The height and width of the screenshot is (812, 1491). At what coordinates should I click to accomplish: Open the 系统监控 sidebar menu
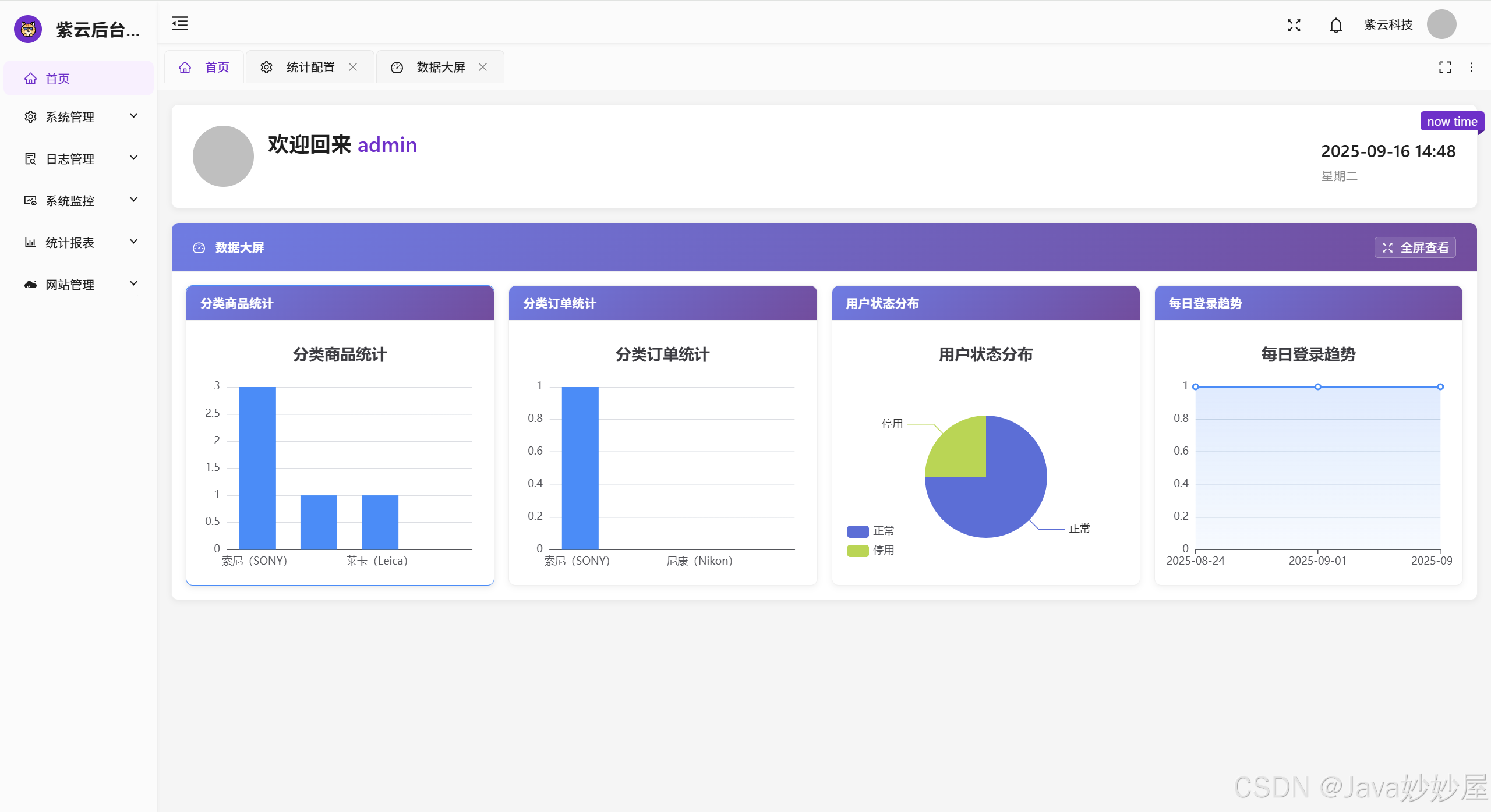click(79, 200)
